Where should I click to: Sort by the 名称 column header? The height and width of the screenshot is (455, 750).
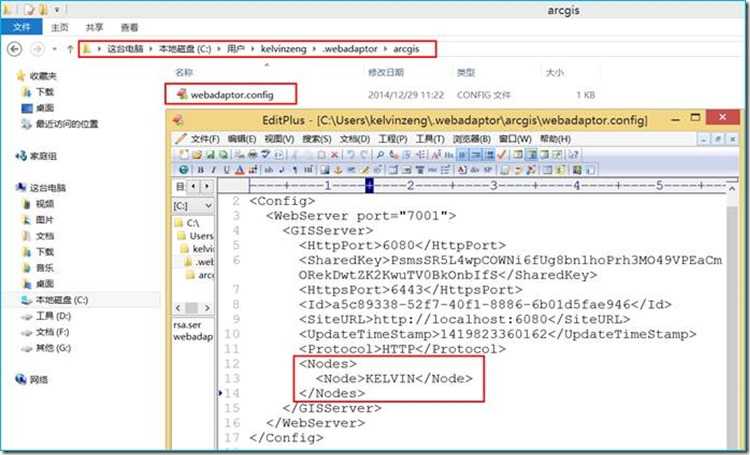pos(184,72)
